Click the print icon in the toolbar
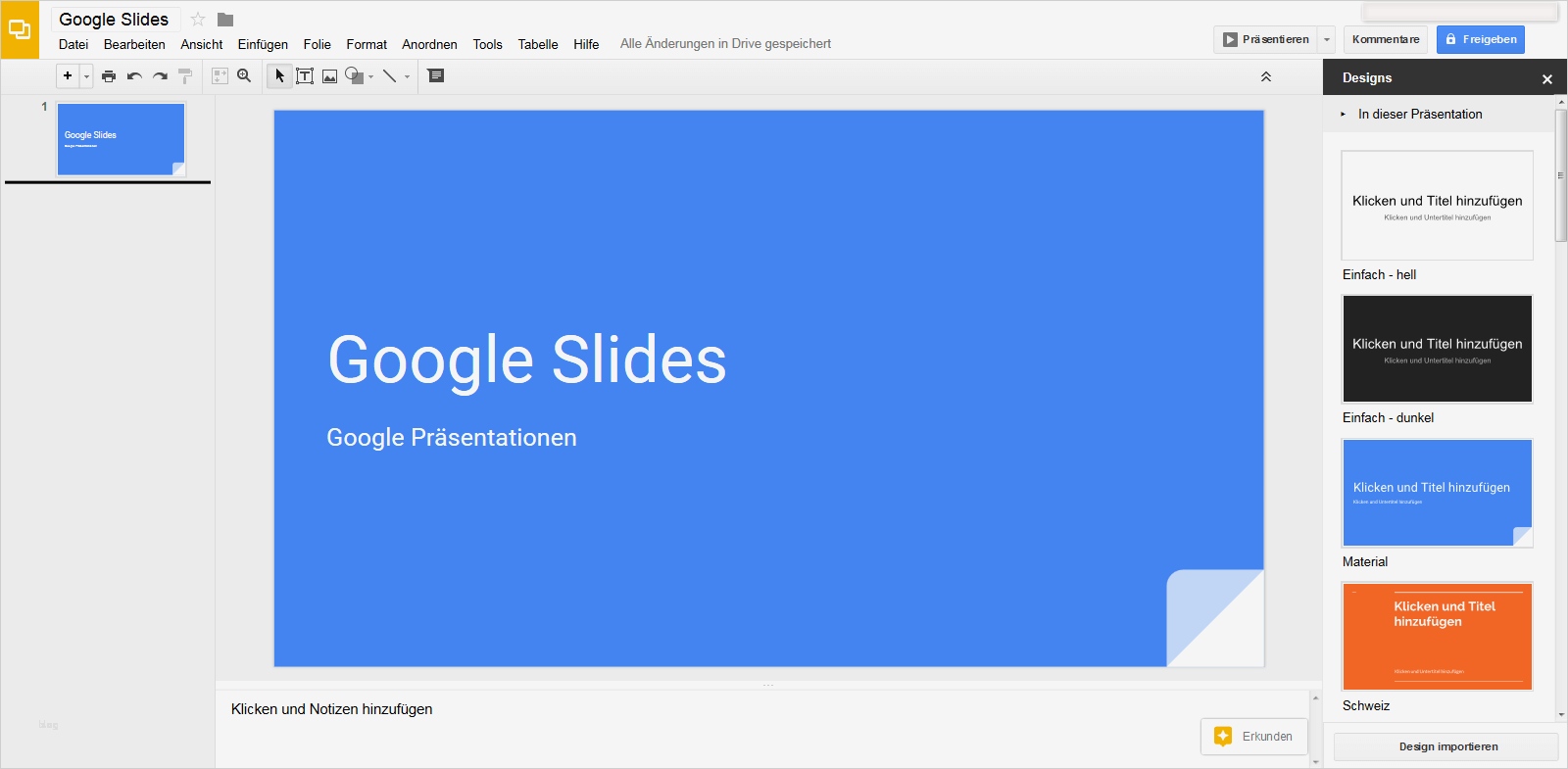This screenshot has height=769, width=1568. click(109, 75)
